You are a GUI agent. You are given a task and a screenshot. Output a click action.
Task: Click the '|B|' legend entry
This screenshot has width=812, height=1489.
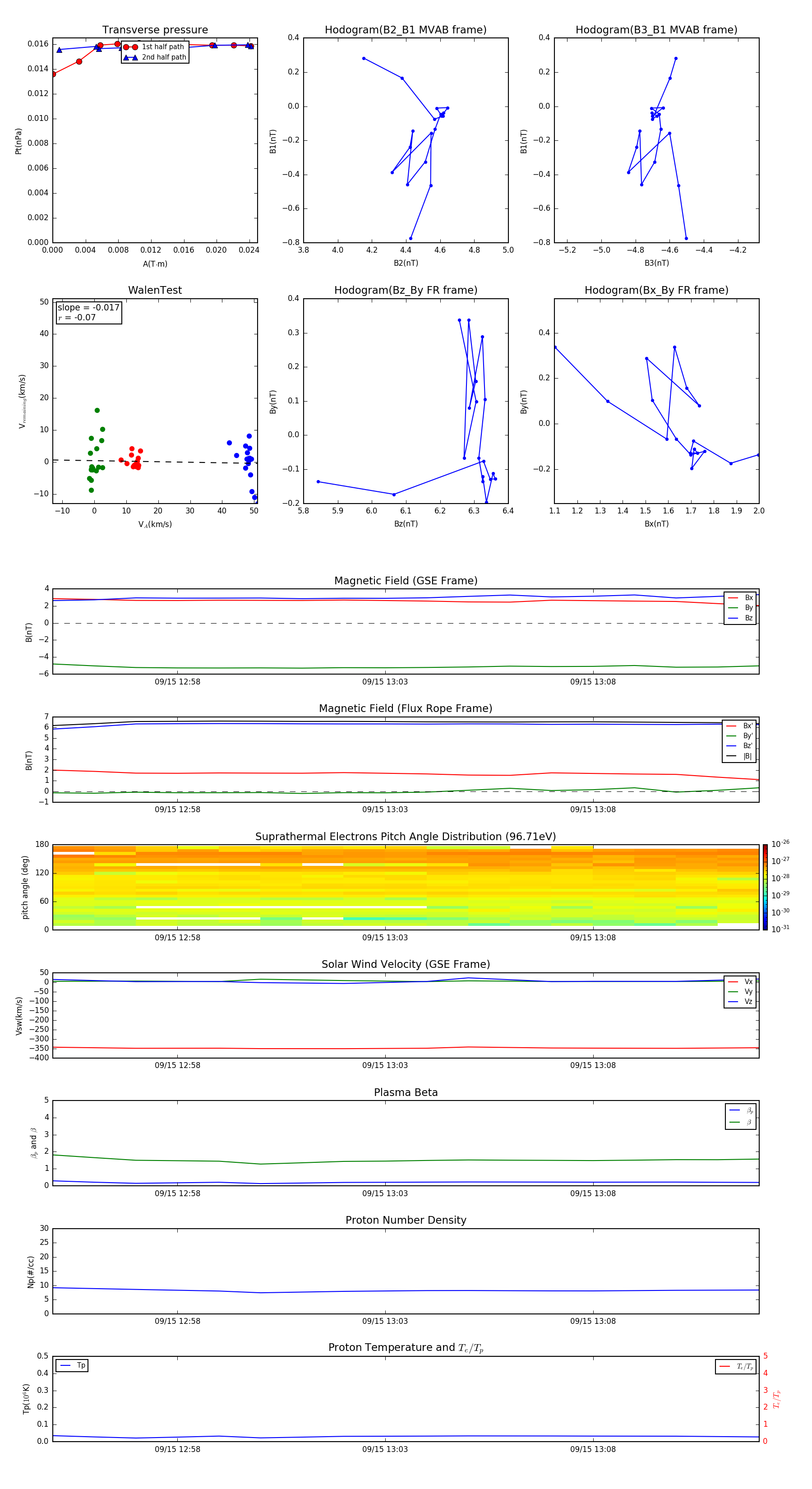(739, 756)
